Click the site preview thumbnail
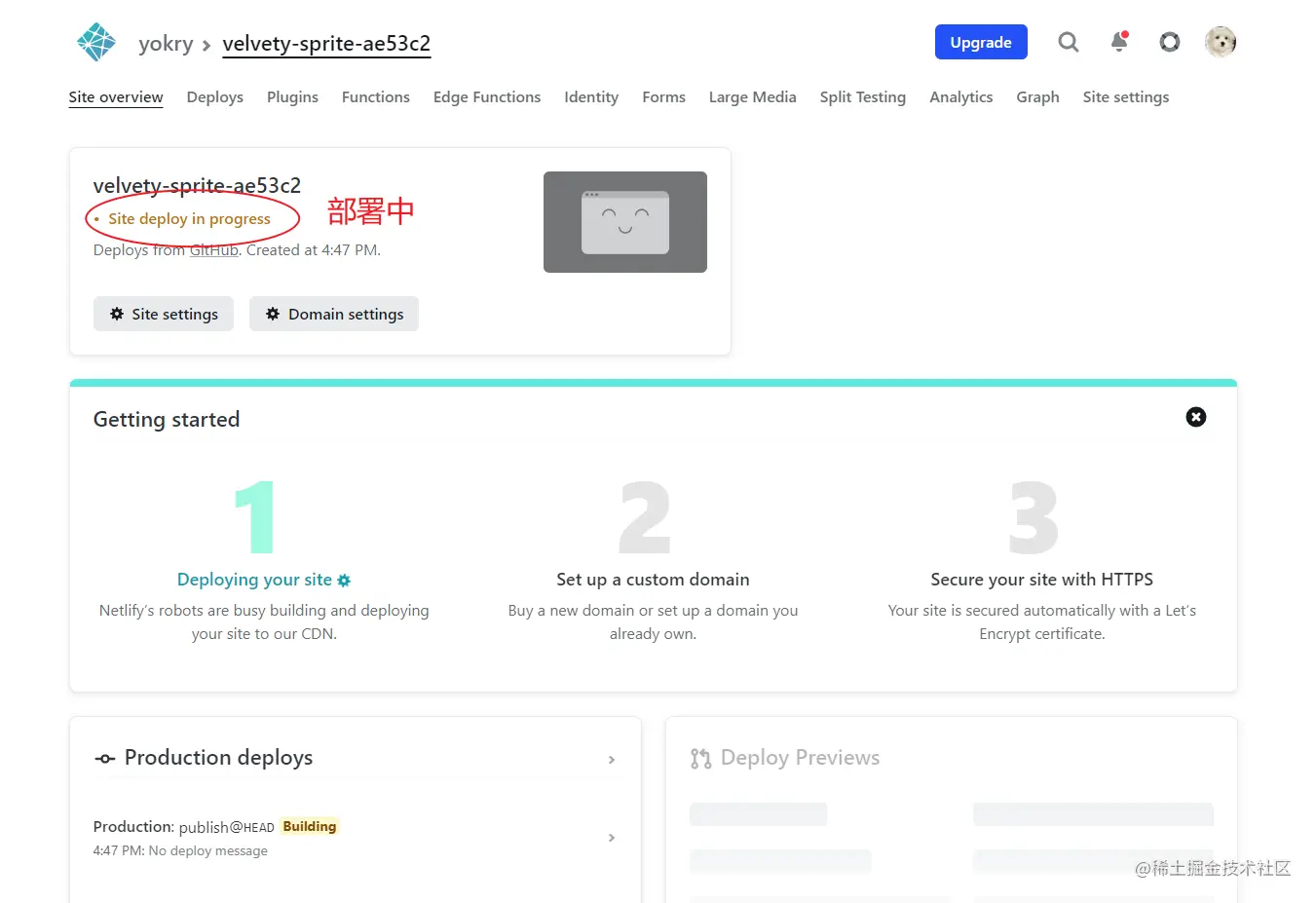1316x903 pixels. coord(625,222)
